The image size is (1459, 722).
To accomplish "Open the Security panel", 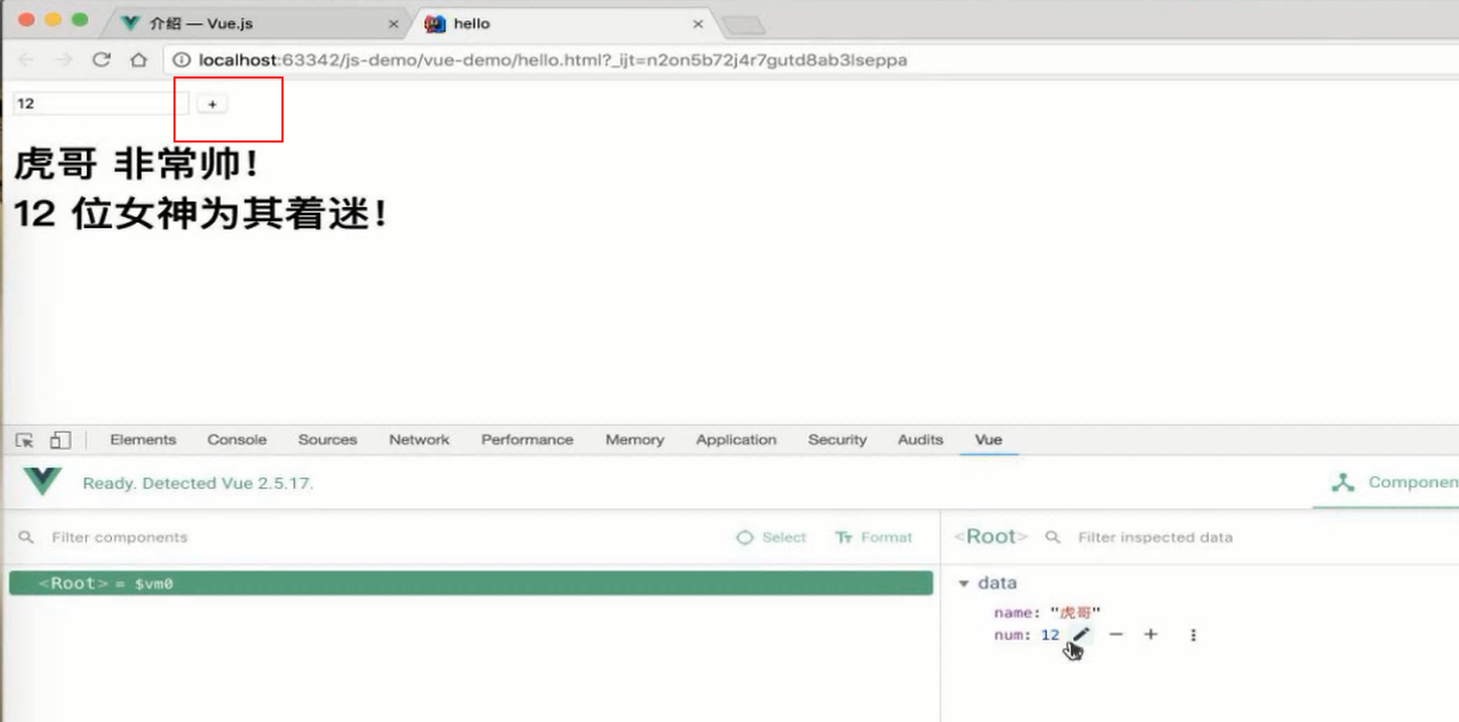I will [x=837, y=440].
